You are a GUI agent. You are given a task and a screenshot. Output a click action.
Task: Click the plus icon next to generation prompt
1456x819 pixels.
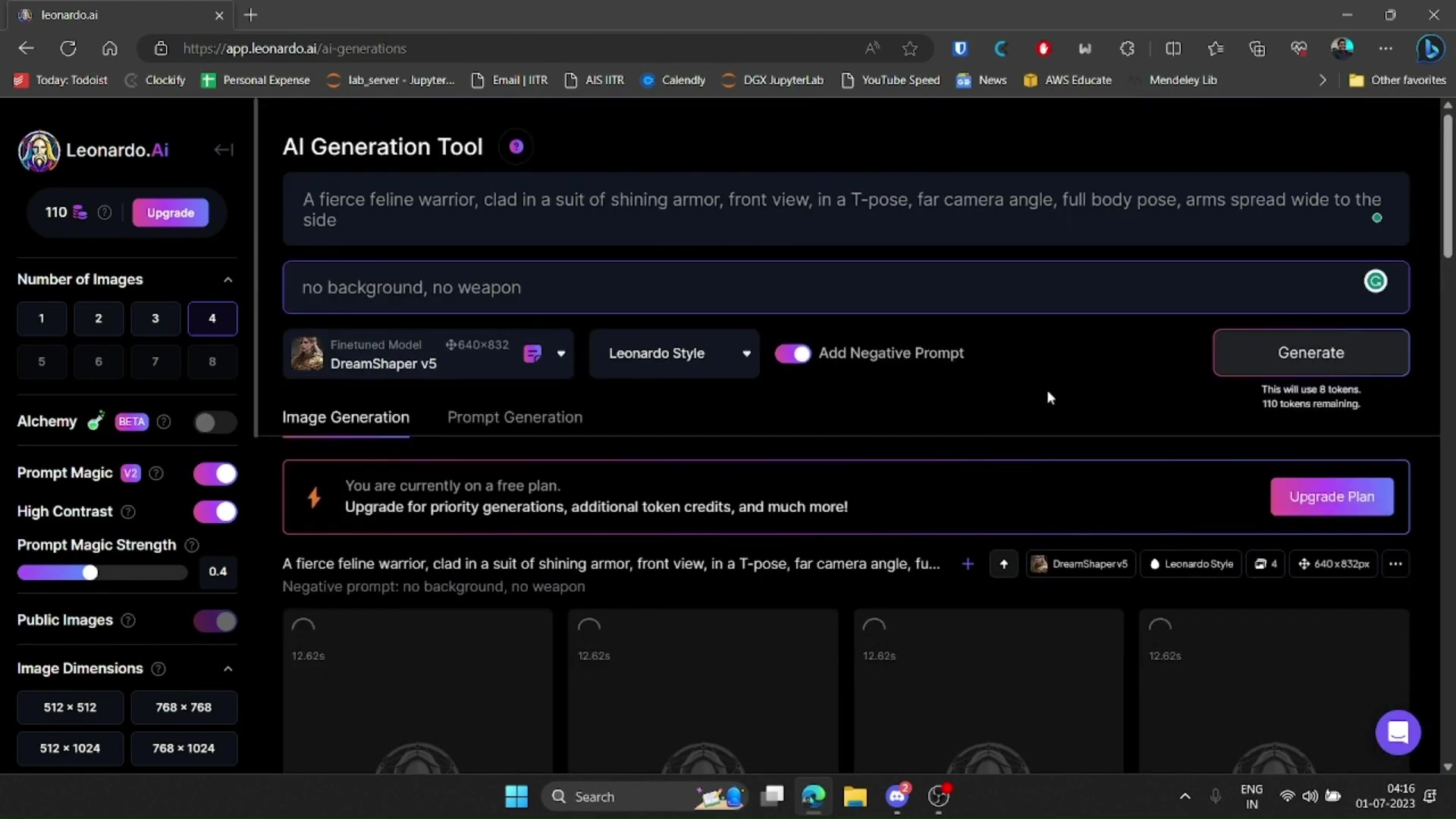968,564
